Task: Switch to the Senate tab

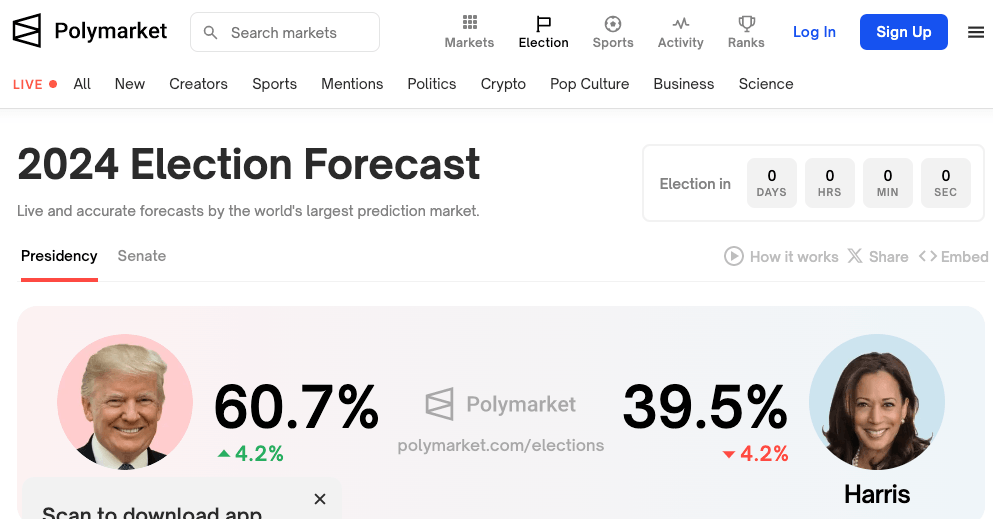Action: point(142,256)
